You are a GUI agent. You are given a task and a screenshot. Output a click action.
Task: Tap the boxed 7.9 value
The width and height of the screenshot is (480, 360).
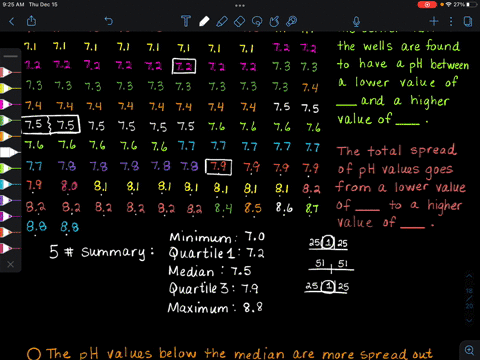pos(218,167)
